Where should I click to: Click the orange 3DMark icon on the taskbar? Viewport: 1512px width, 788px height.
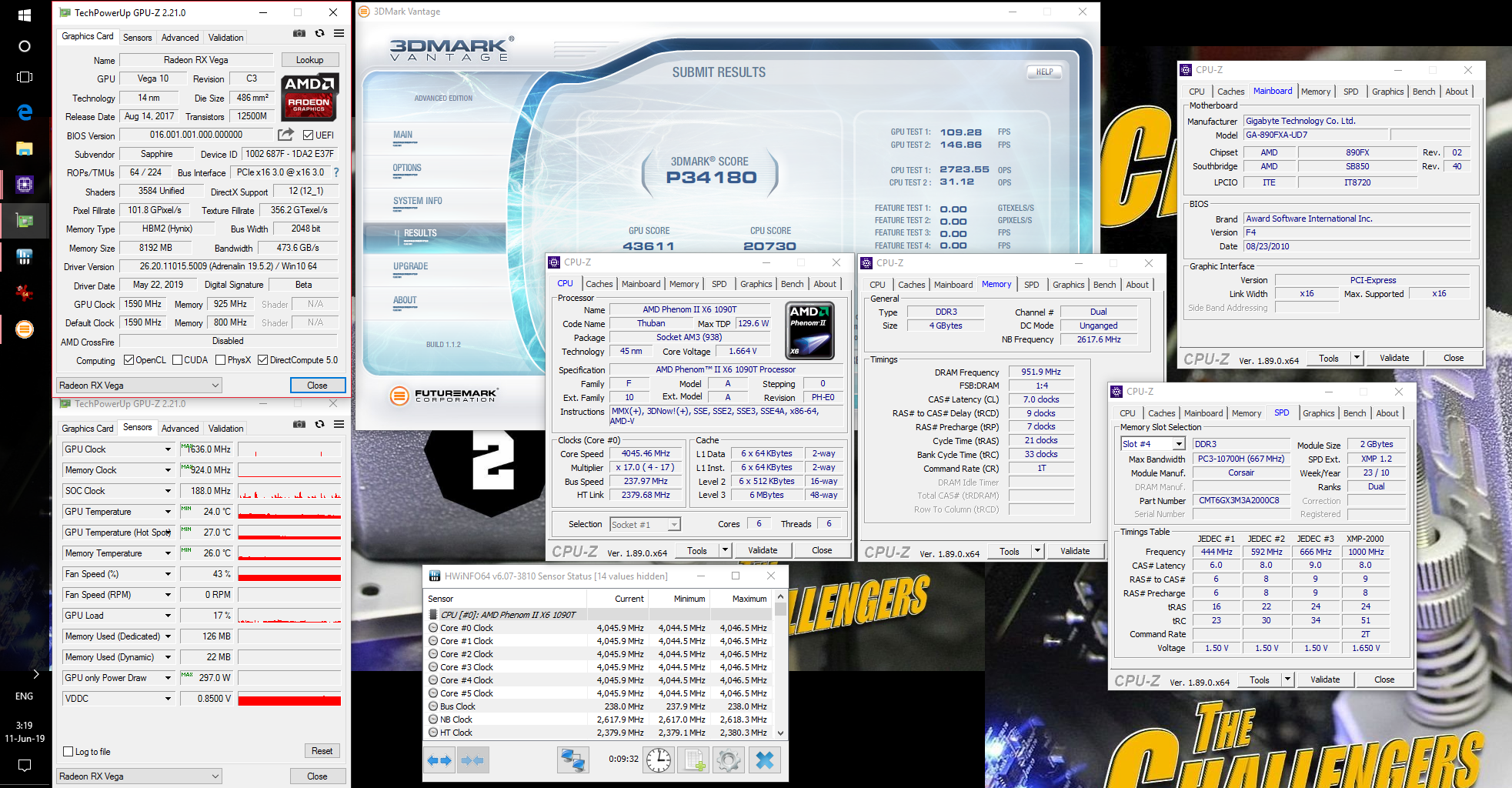25,329
